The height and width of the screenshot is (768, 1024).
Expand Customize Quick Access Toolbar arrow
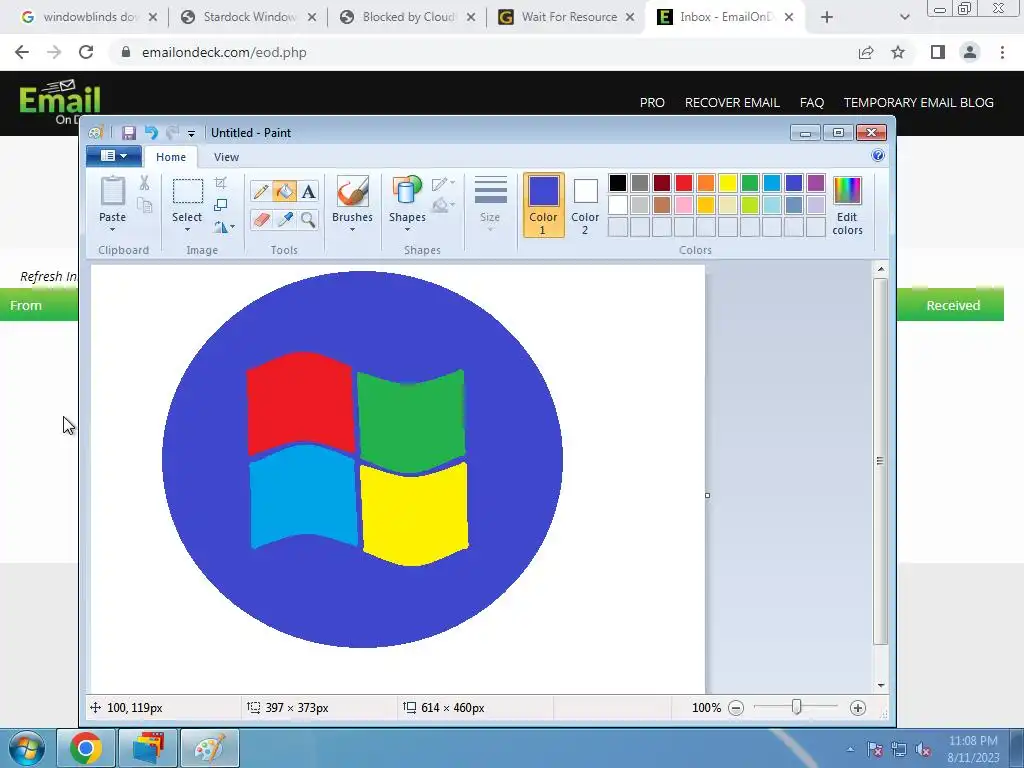(x=191, y=134)
